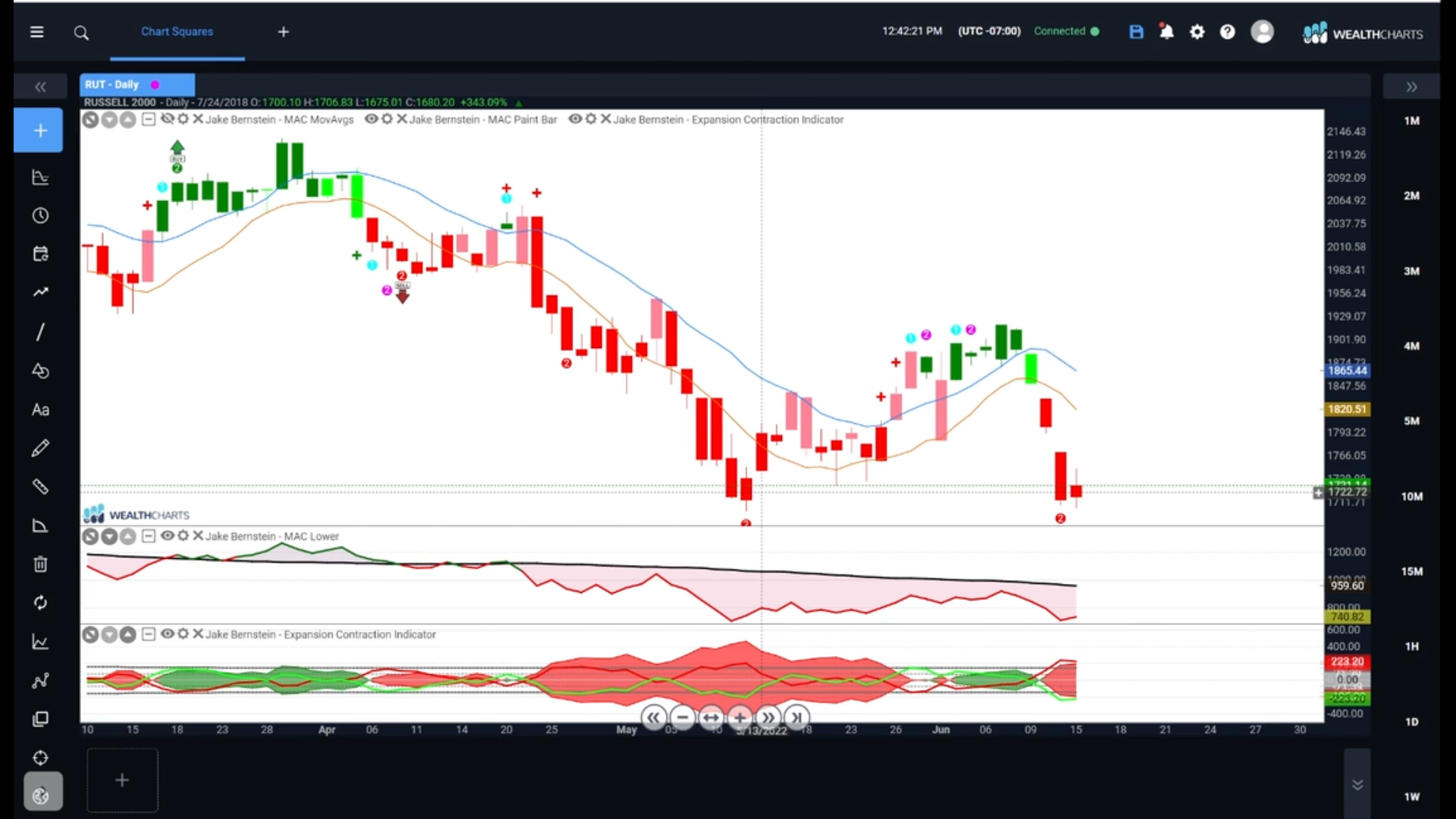The image size is (1456, 819).
Task: Select the chart type icon in the left sidebar
Action: (40, 177)
